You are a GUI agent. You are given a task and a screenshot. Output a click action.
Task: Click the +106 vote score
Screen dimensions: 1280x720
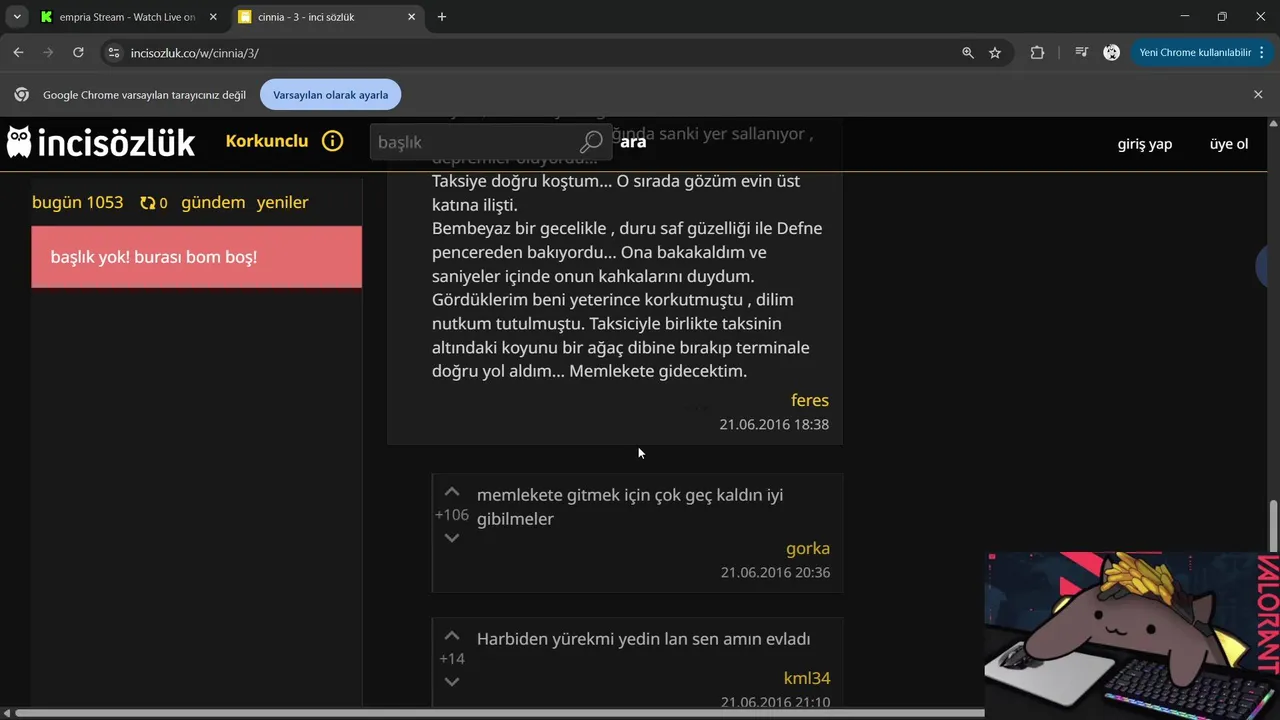coord(452,515)
